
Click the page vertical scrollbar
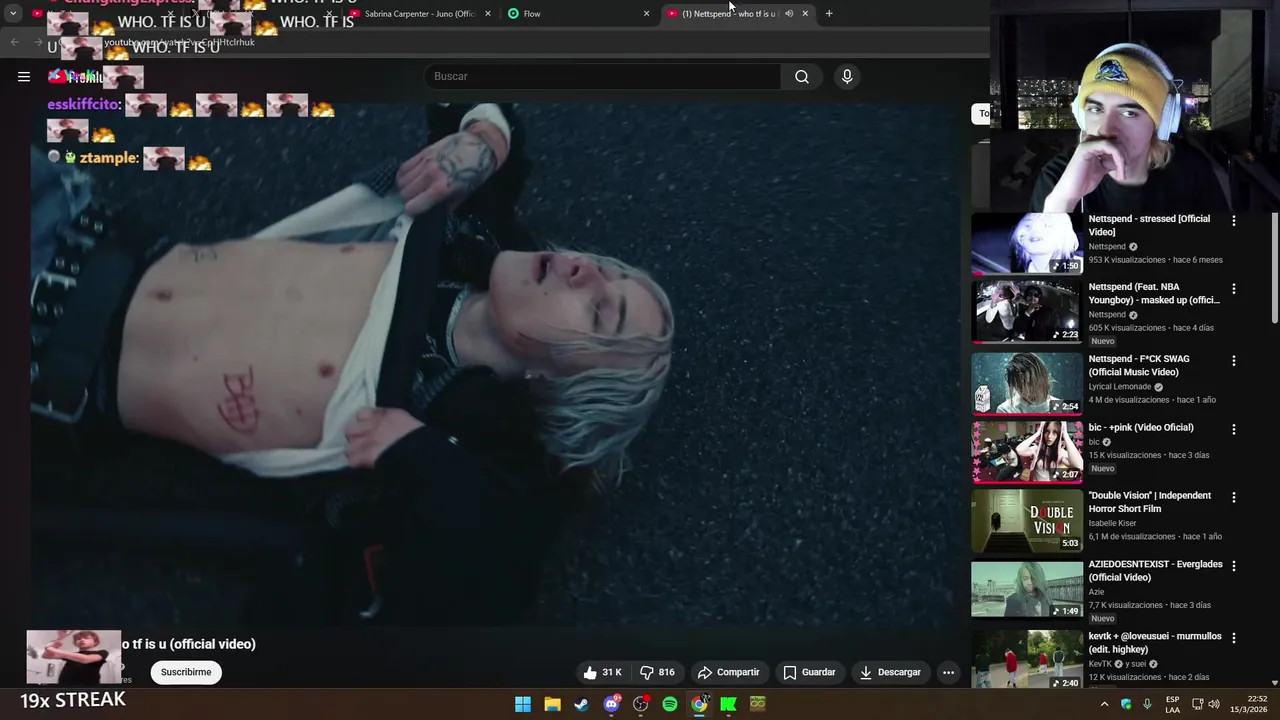tap(1274, 266)
